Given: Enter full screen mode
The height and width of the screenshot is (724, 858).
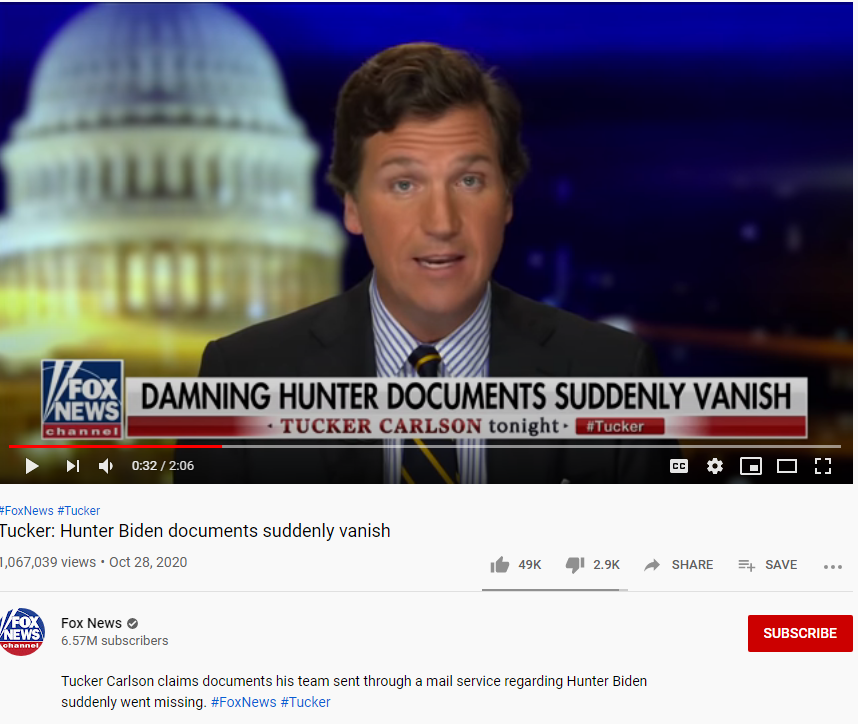Looking at the screenshot, I should 822,466.
